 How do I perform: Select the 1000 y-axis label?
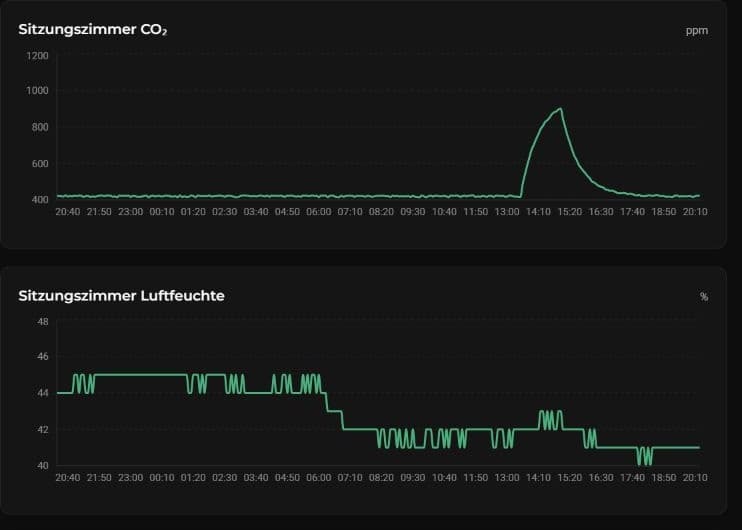(37, 90)
